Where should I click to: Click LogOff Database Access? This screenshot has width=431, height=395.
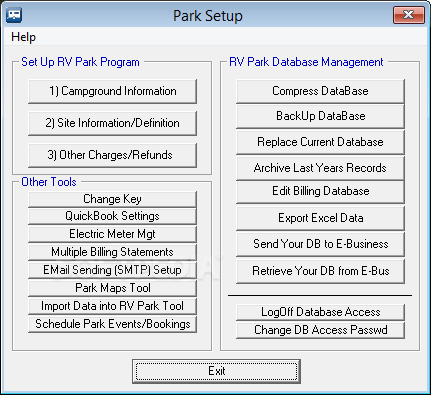coord(320,312)
